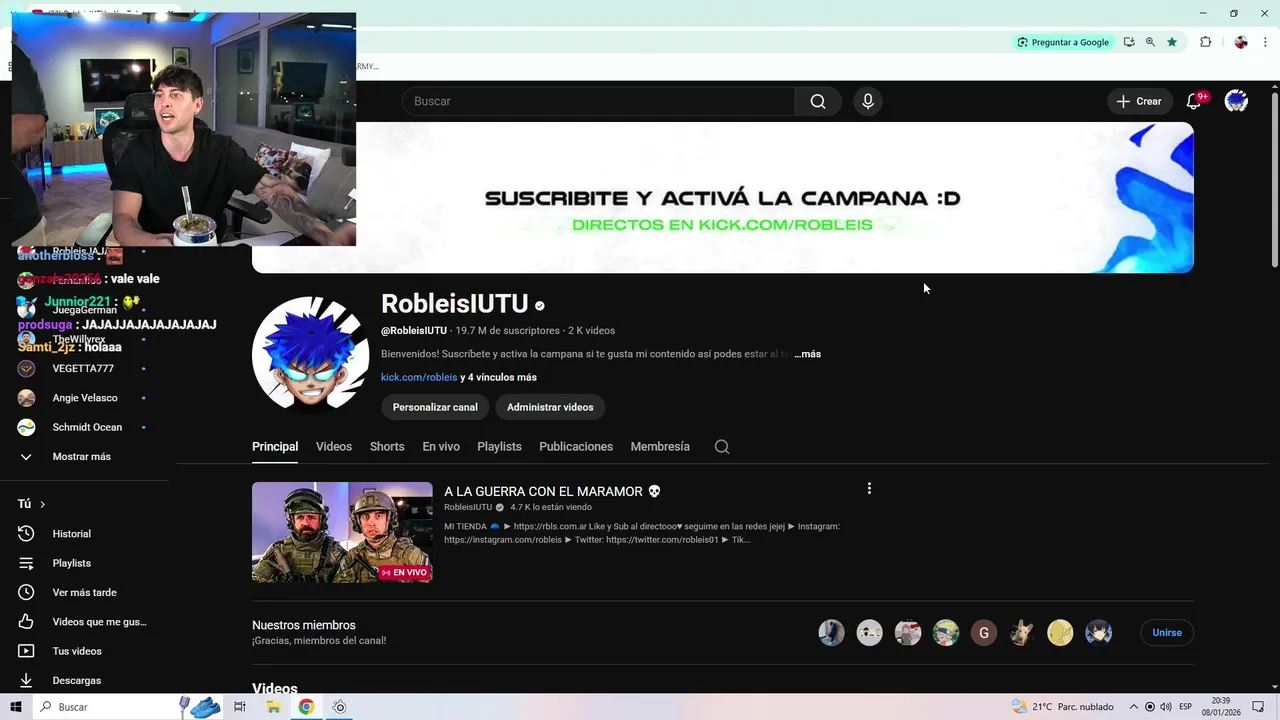This screenshot has height=720, width=1280.
Task: Open the volume speaker tray icon
Action: point(1166,707)
